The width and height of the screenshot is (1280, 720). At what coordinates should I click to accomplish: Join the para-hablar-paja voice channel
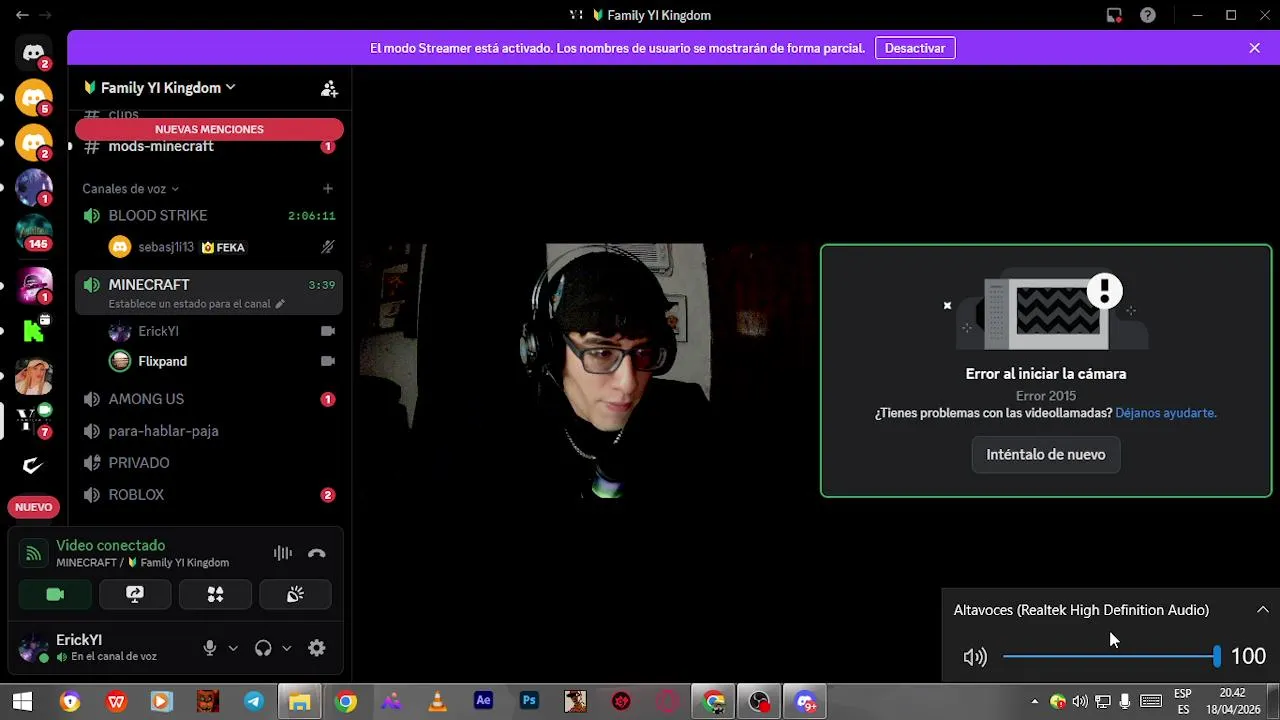(209, 431)
